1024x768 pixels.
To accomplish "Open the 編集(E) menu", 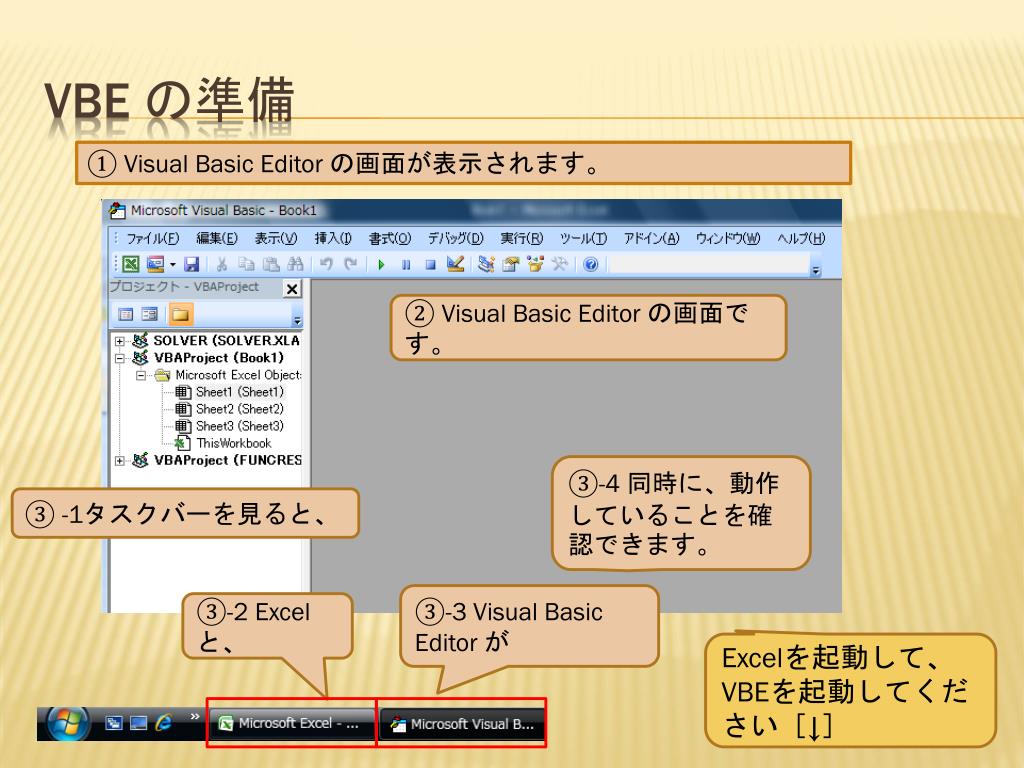I will [217, 238].
